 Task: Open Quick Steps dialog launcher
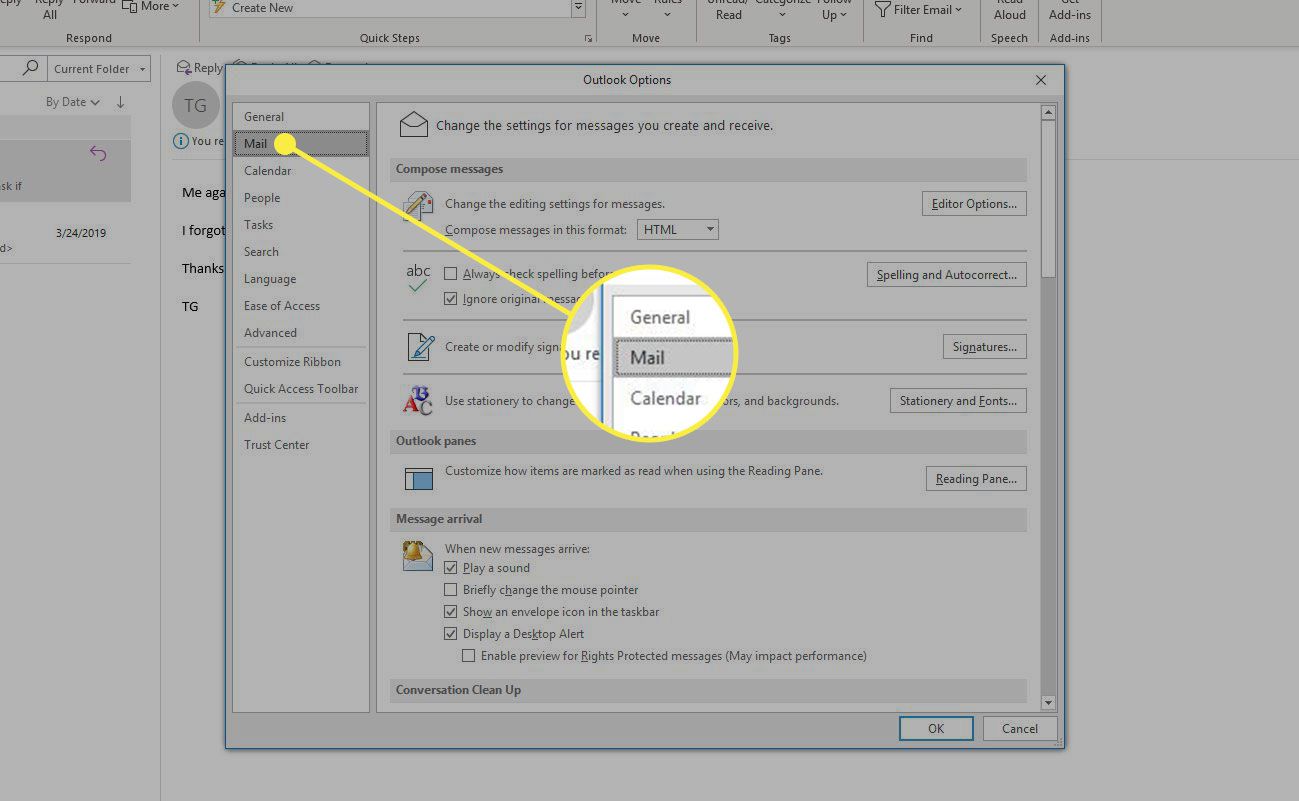pyautogui.click(x=587, y=39)
